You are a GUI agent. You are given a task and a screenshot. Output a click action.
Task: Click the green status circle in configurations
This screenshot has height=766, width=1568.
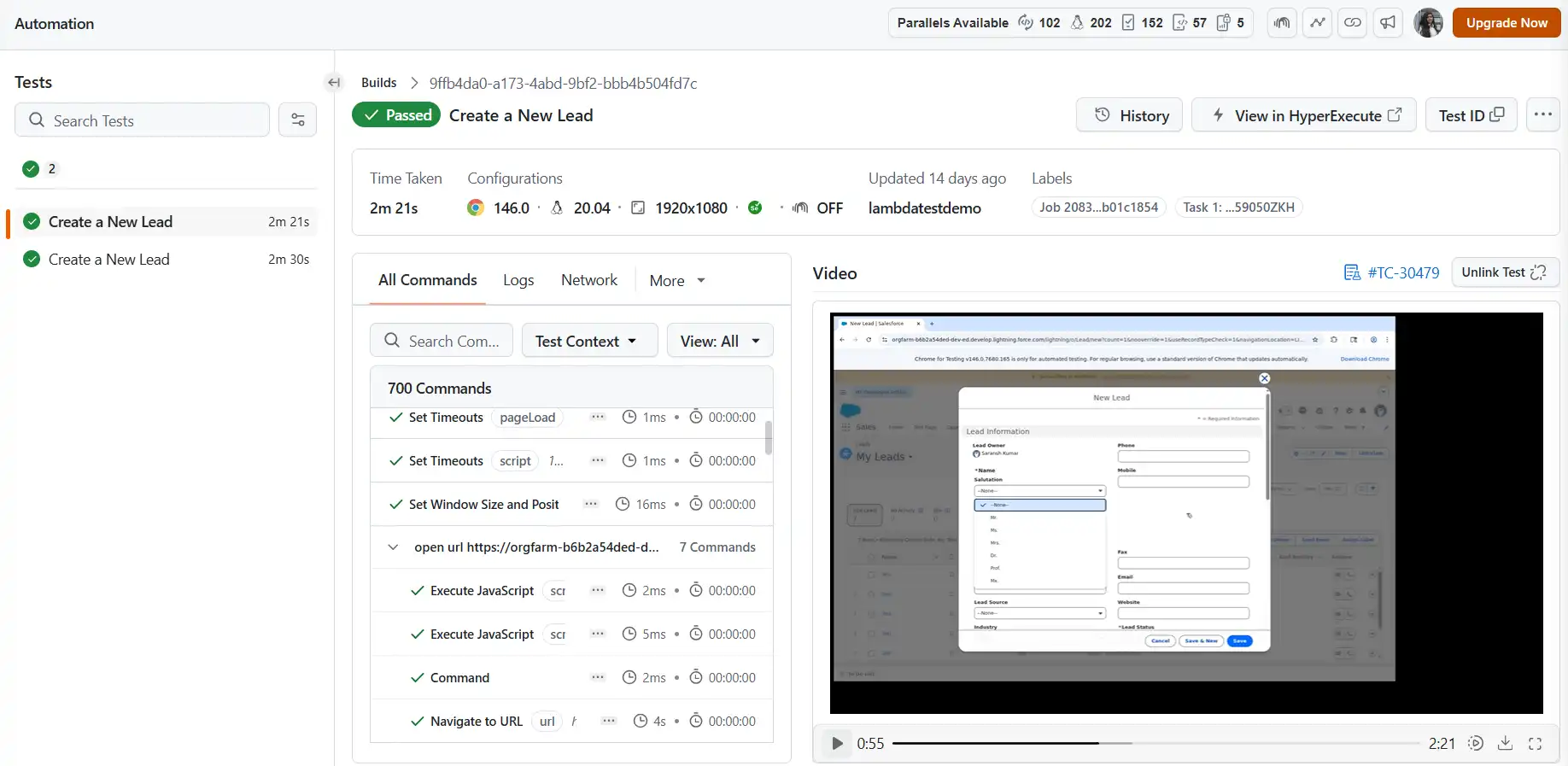755,208
